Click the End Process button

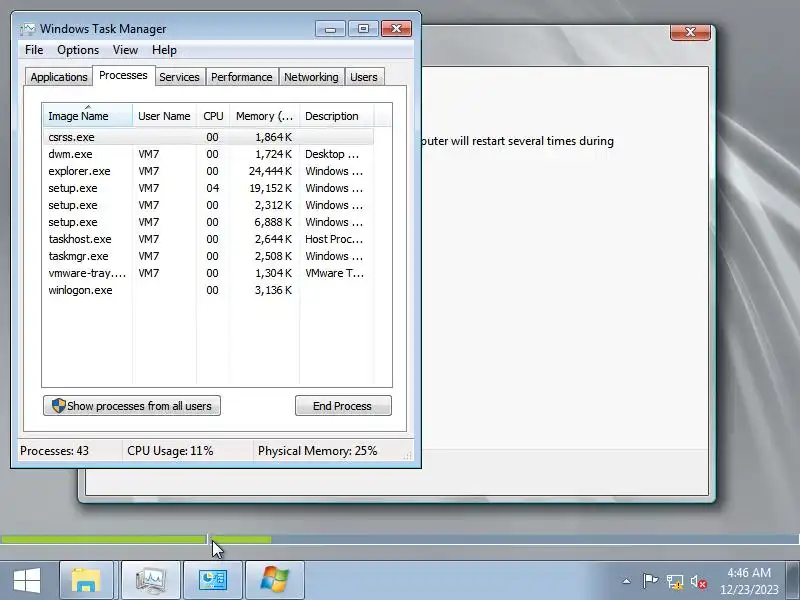[343, 406]
